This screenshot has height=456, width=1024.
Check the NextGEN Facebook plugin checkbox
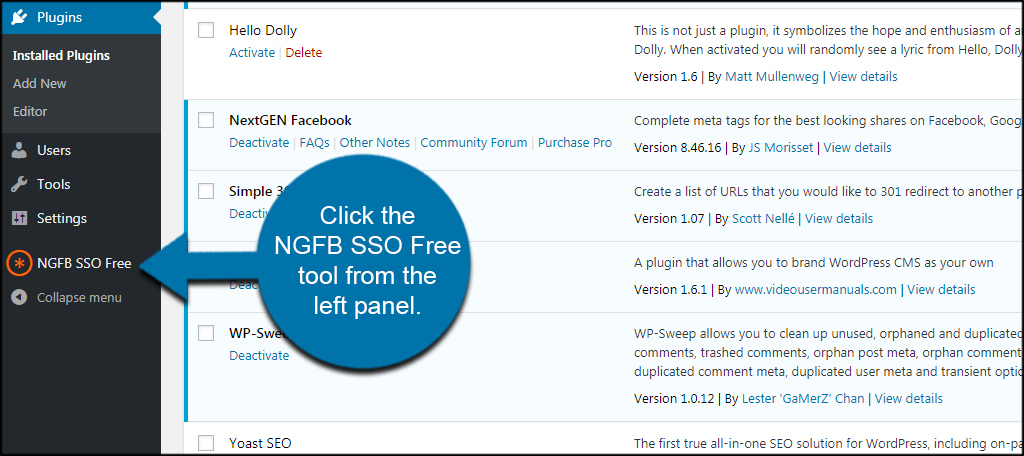(x=206, y=120)
